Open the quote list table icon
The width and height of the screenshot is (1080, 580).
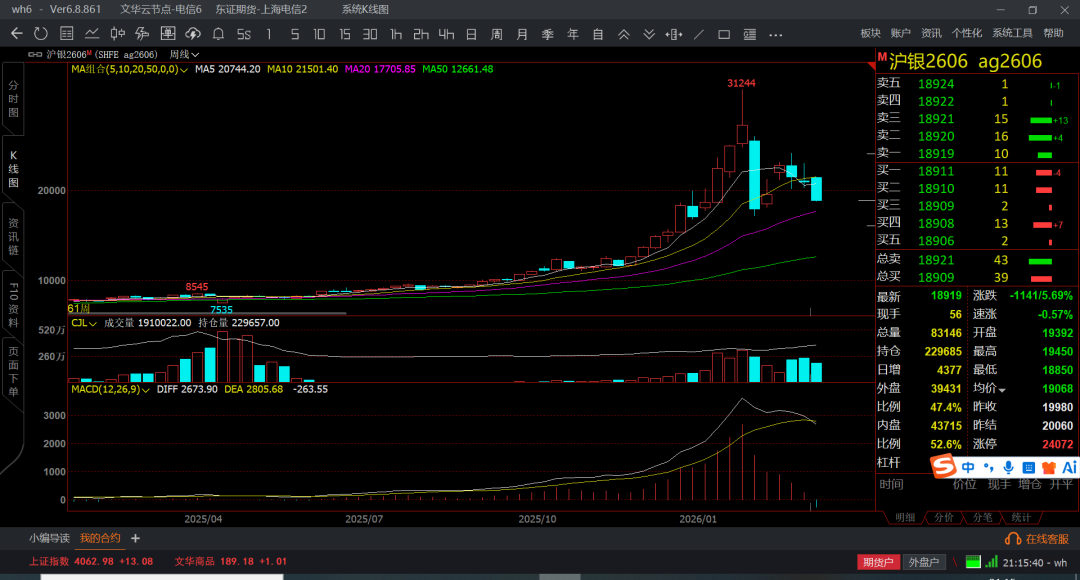66,34
